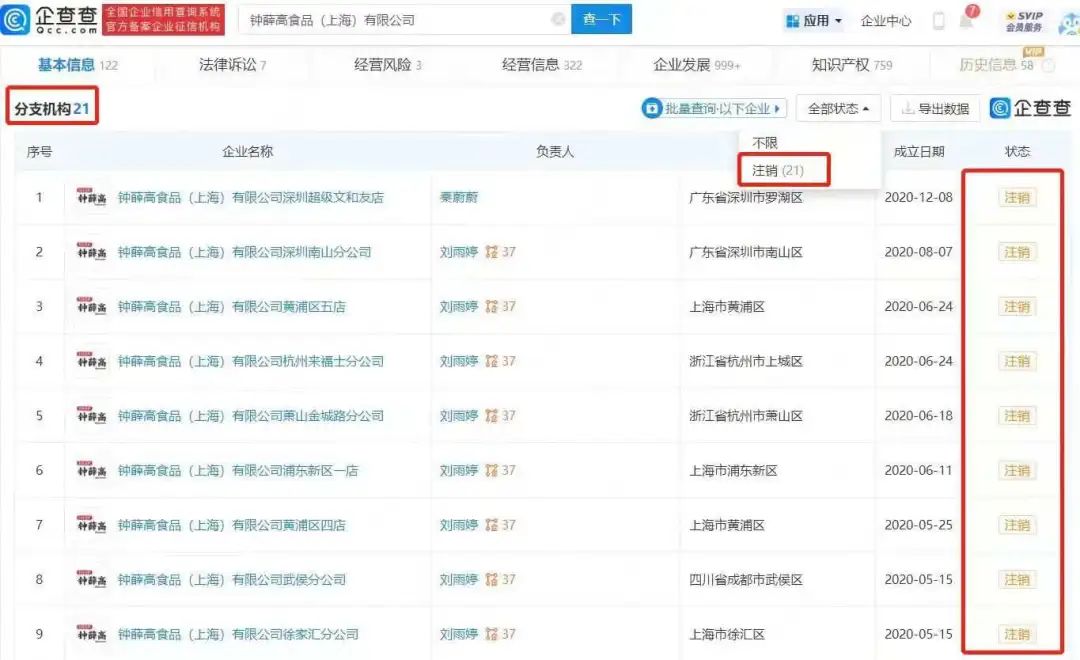Expand the 应用 dropdown menu
1080x660 pixels.
[814, 20]
